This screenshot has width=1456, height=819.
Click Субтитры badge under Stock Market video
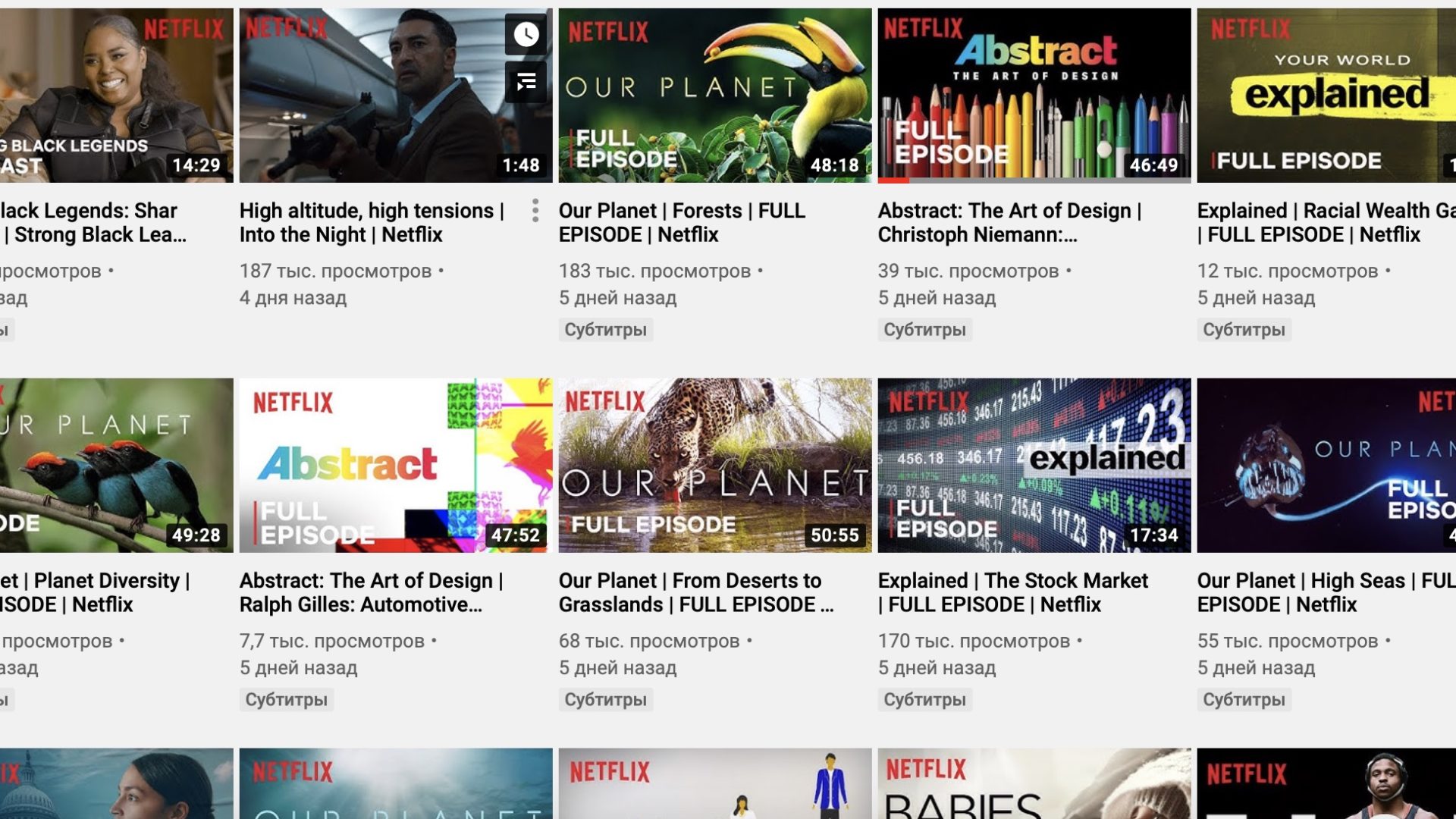[x=924, y=700]
